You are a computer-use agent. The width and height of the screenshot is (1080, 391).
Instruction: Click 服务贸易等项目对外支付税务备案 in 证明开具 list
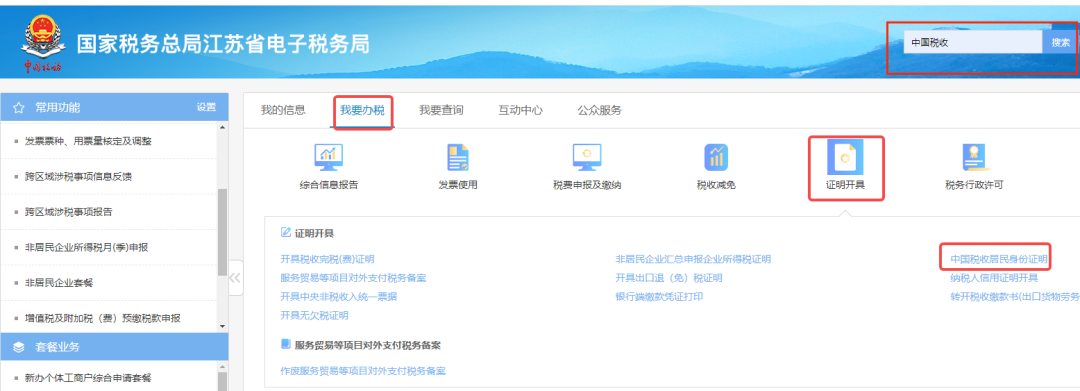click(x=353, y=278)
